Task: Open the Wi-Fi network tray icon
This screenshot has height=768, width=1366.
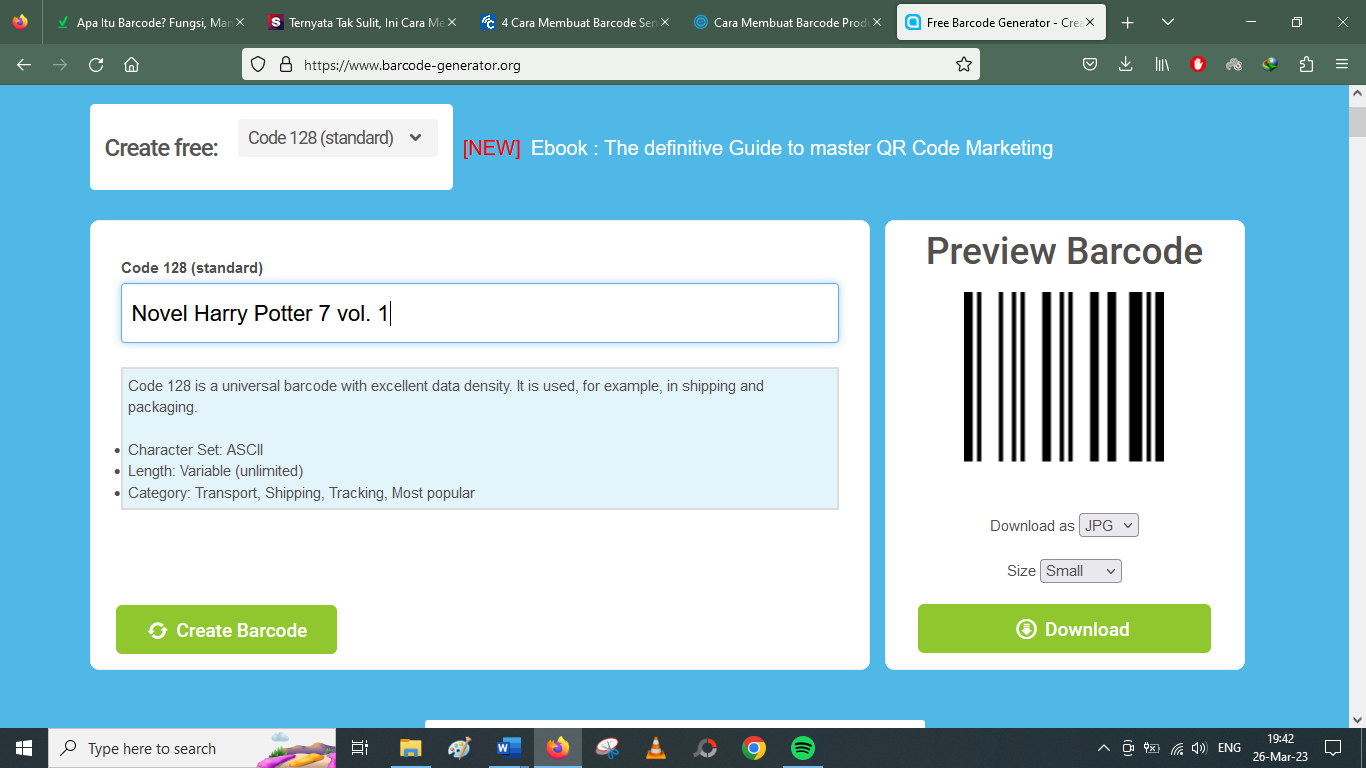Action: click(x=1177, y=748)
